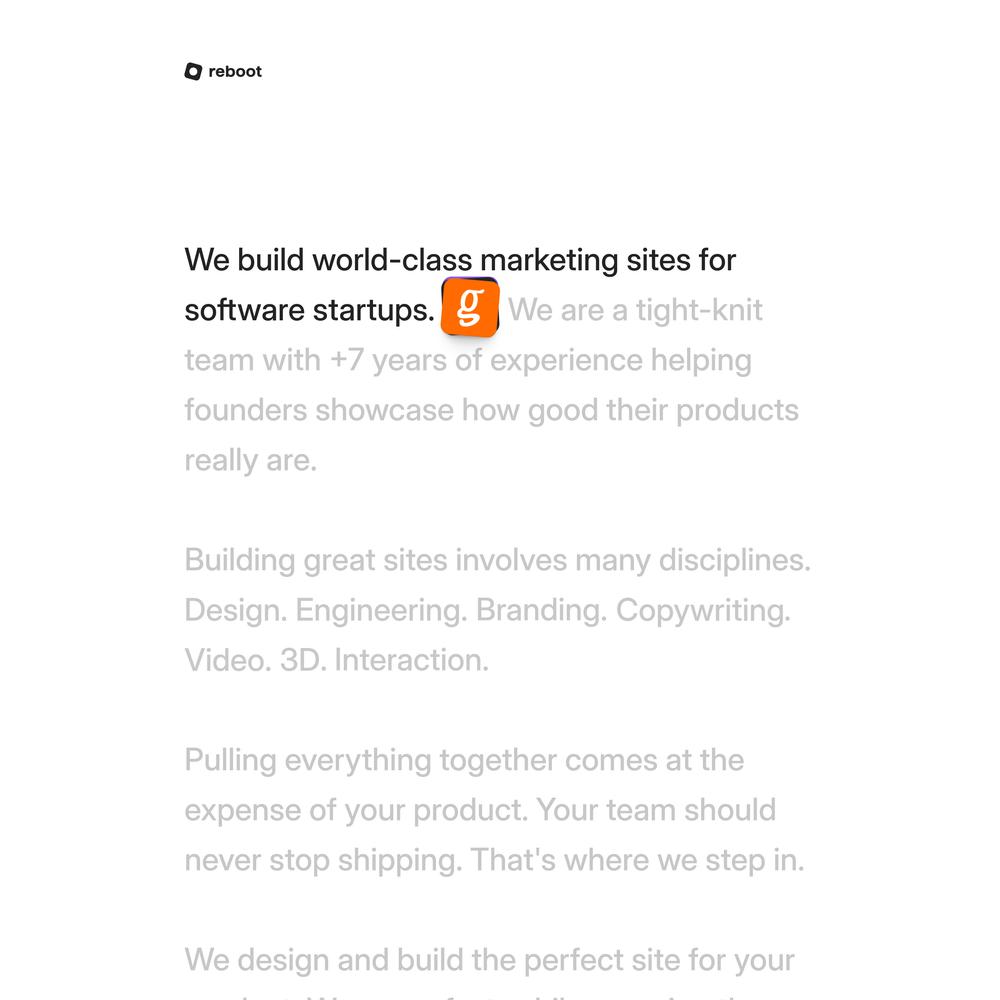The width and height of the screenshot is (1000, 1000).
Task: Click the line "Building great sites involves many disciplines."
Action: pyautogui.click(x=497, y=560)
